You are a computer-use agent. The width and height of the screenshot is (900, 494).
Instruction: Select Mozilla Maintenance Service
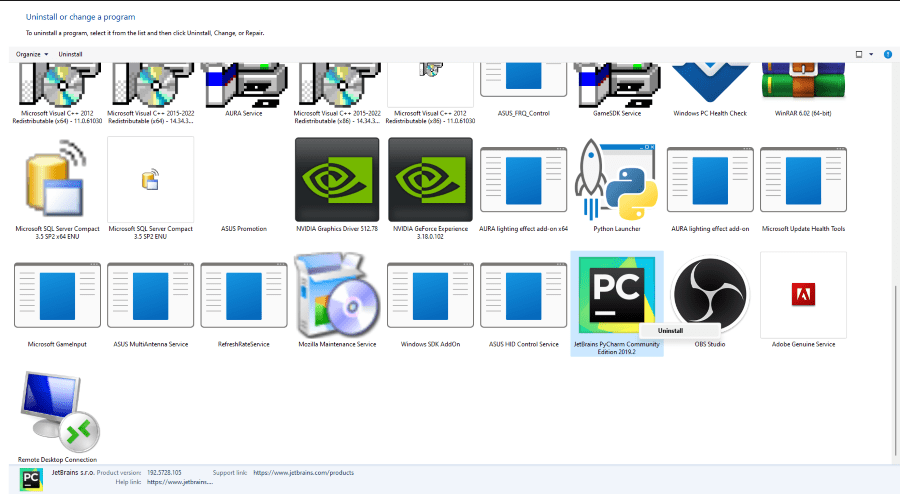[337, 300]
